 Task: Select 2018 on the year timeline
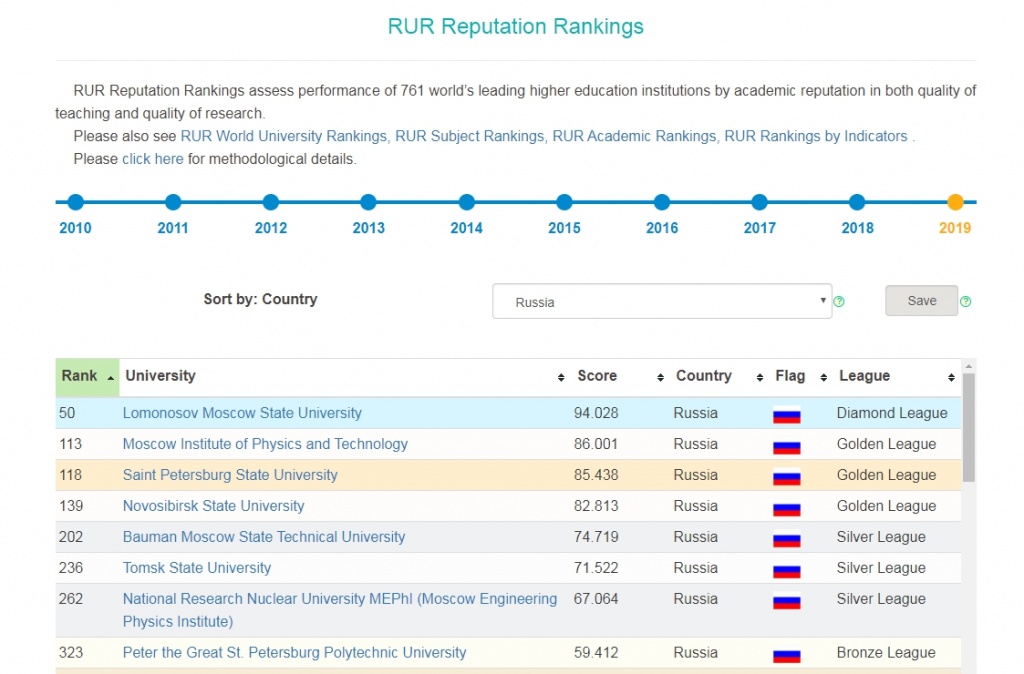click(x=857, y=201)
